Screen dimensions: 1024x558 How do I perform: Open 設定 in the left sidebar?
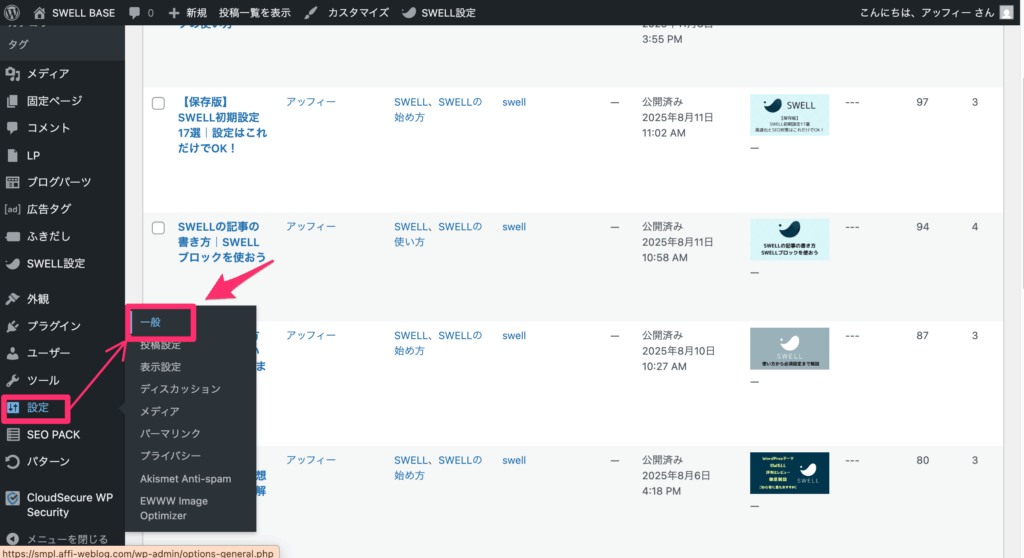tap(38, 408)
